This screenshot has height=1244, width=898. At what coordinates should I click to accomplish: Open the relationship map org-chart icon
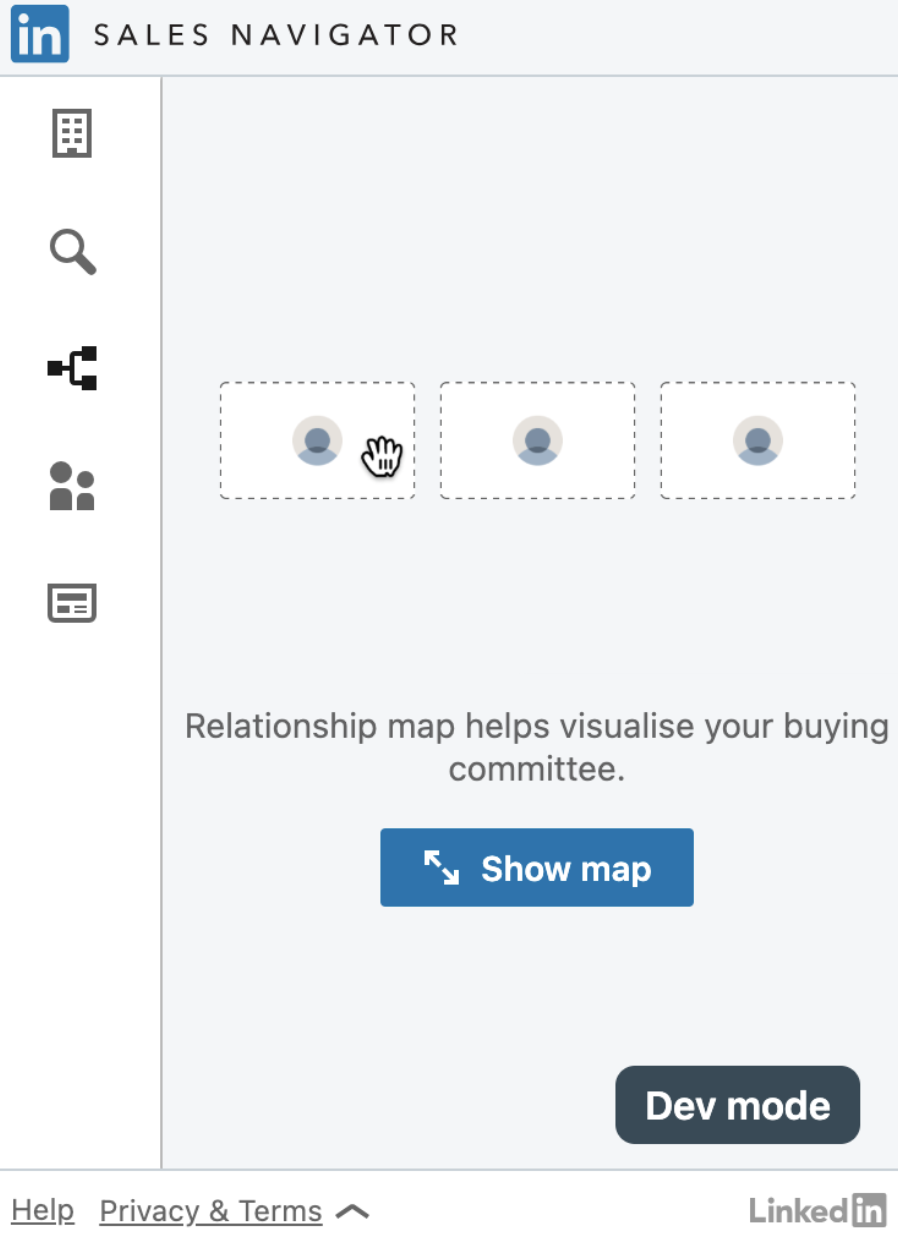71,369
